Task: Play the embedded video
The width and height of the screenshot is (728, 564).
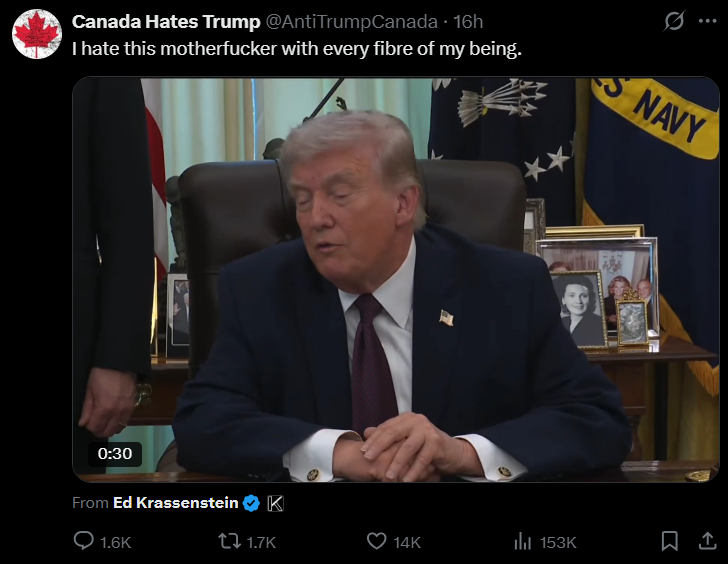Action: [x=396, y=280]
